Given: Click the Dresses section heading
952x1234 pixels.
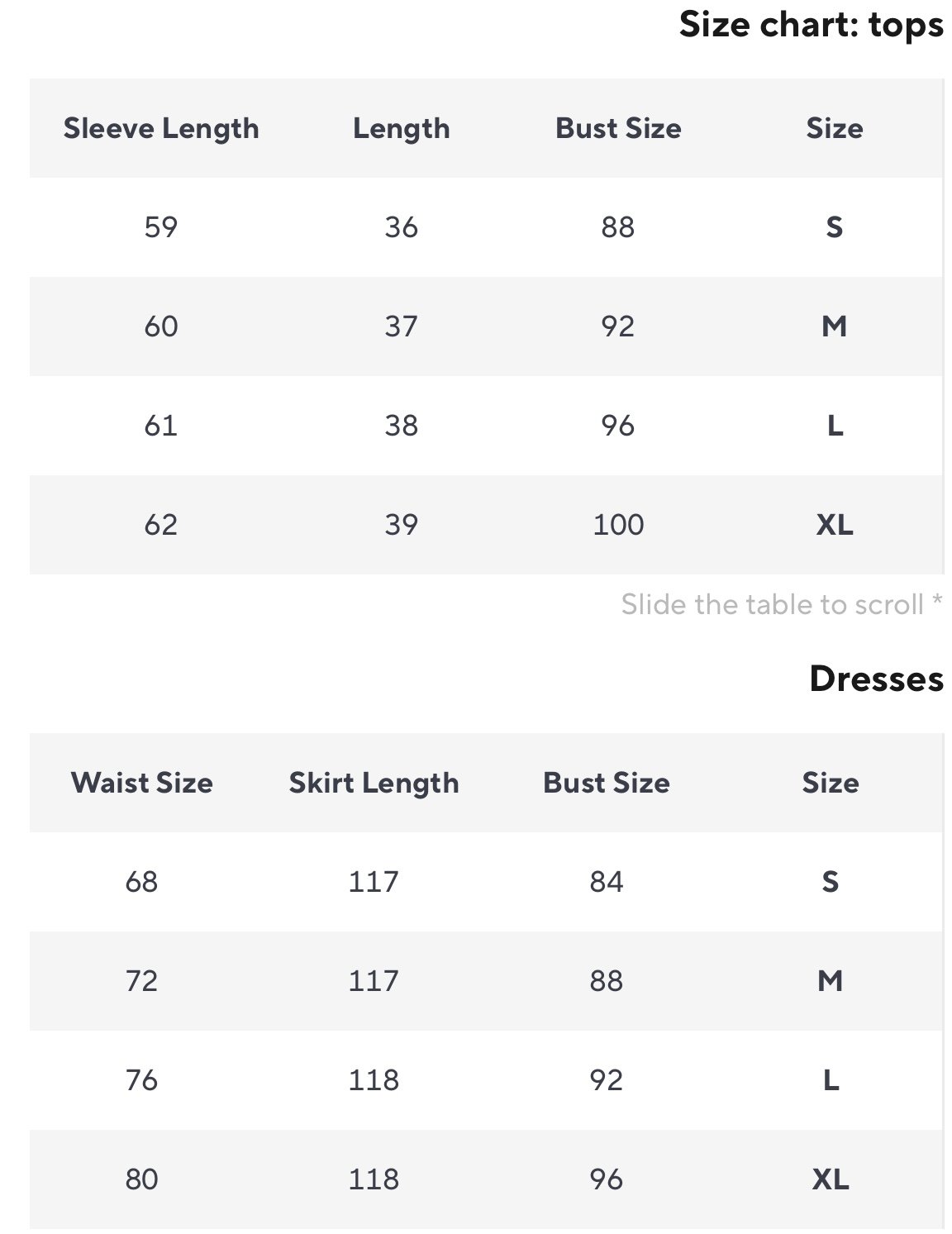Looking at the screenshot, I should click(x=876, y=679).
